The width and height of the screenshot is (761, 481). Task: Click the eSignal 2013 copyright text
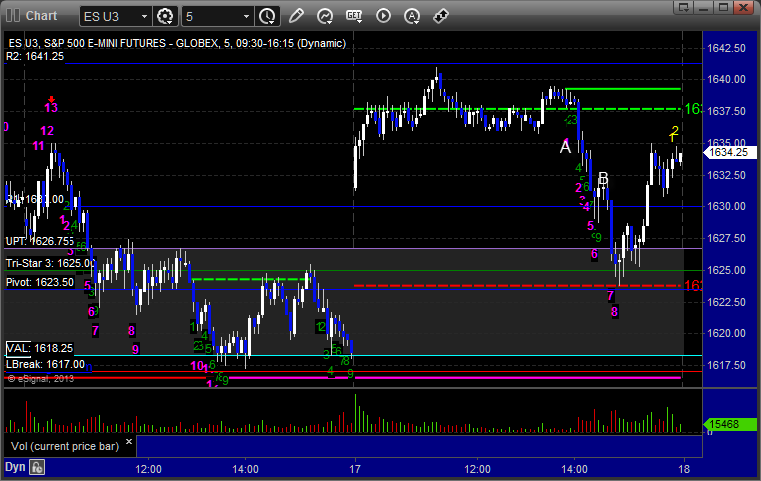coord(41,379)
